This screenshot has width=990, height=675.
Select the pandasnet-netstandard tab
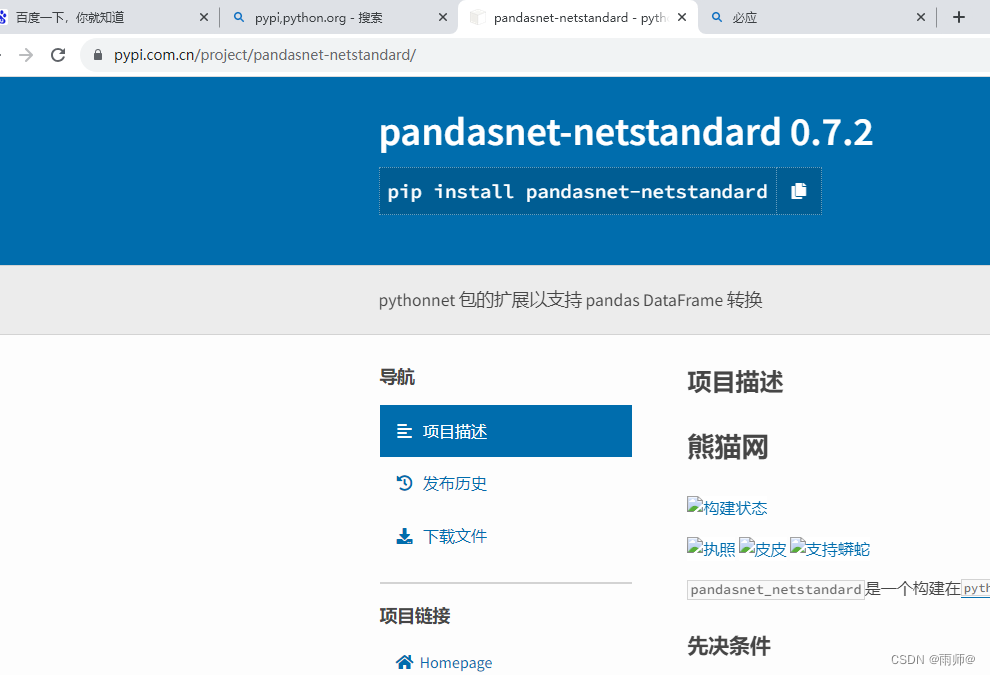point(565,16)
